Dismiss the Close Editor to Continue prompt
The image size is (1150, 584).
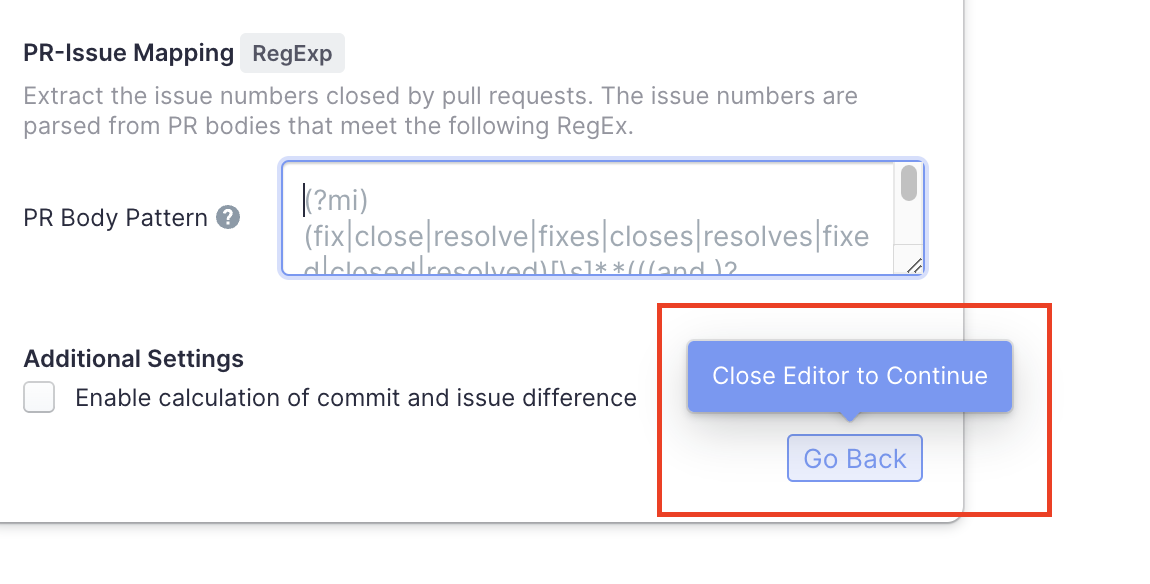click(854, 458)
